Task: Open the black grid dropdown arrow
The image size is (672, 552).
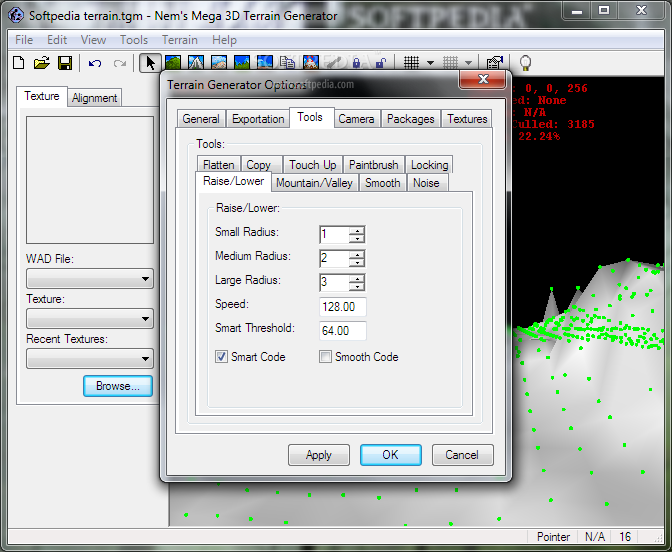Action: point(430,63)
